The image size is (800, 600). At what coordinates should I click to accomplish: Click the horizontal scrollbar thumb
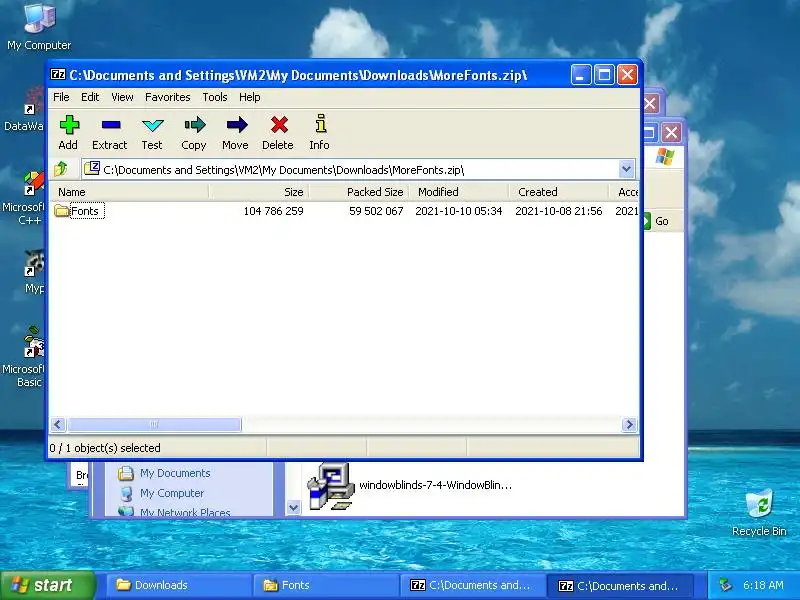(154, 424)
